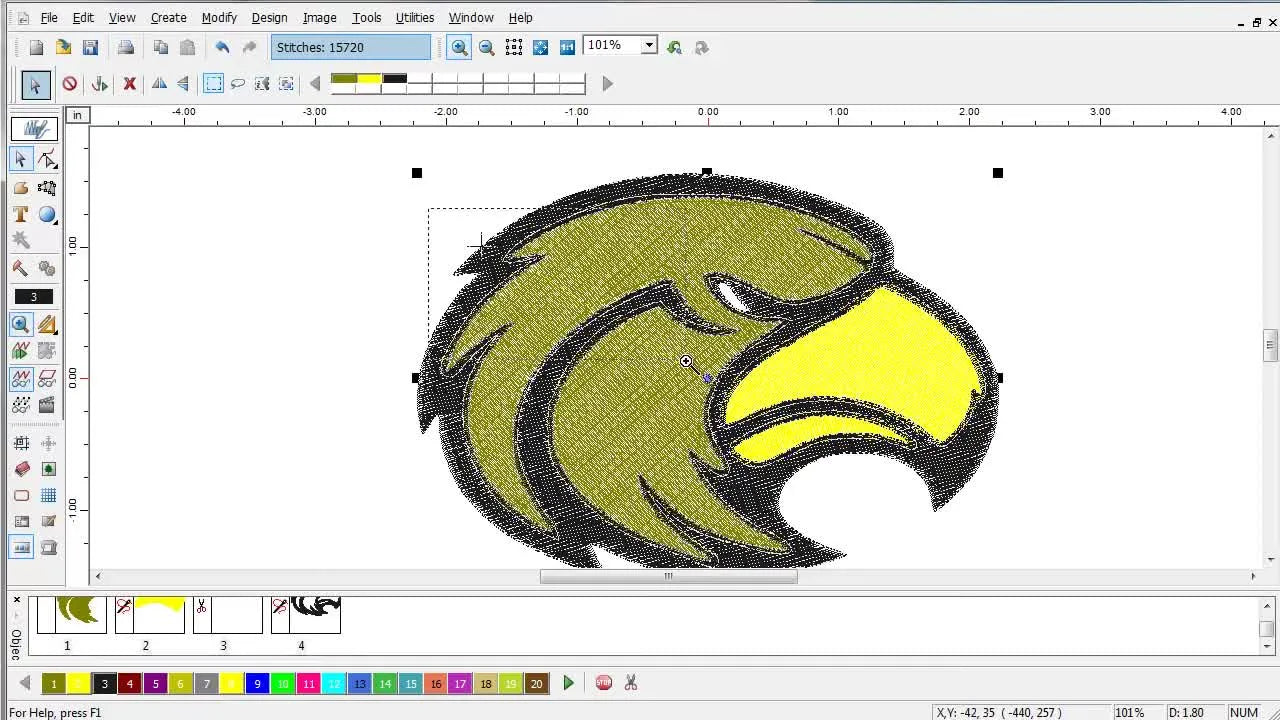Screen dimensions: 1280x720
Task: Choose the node edit tool in toolbox
Action: pos(47,159)
